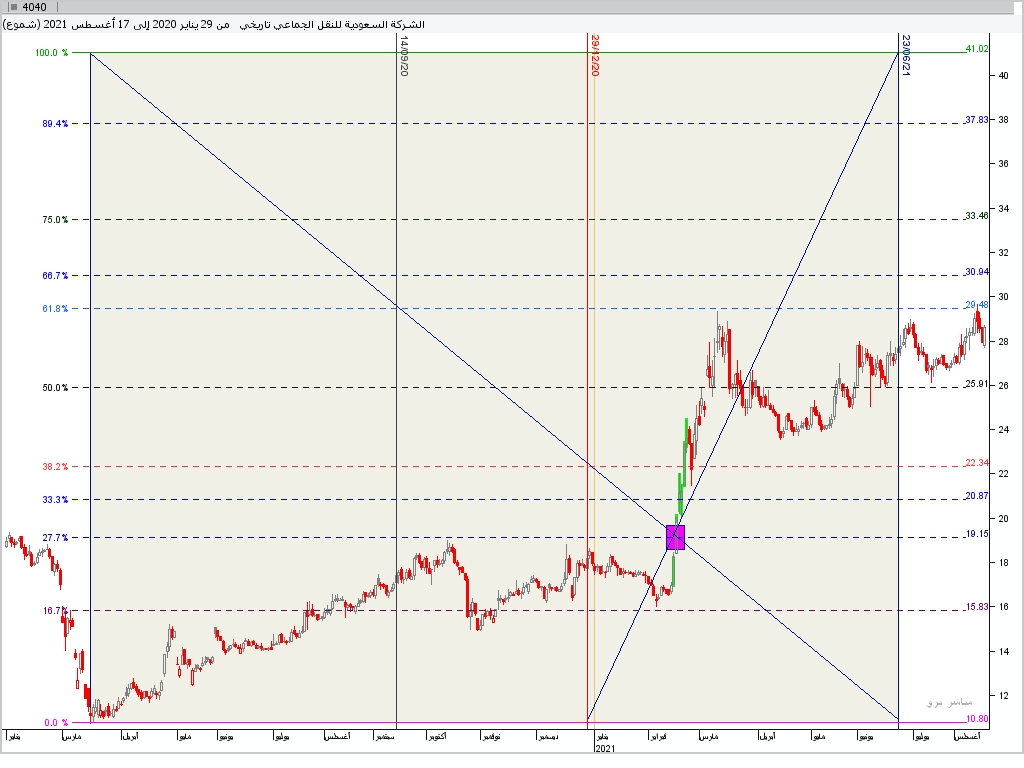Select the 4040 symbol tab
1024x768 pixels.
coord(33,5)
